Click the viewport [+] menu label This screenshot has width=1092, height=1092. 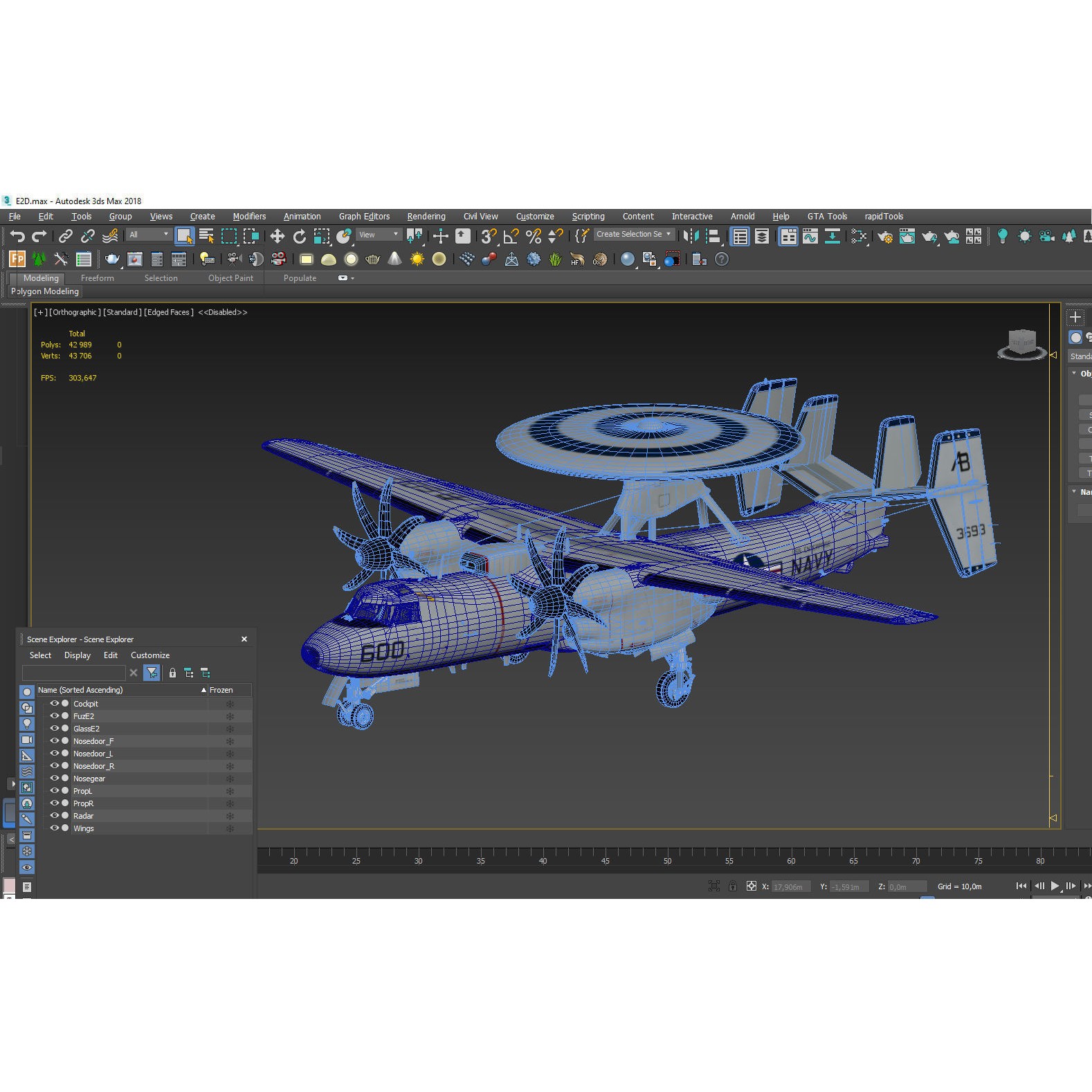click(41, 312)
